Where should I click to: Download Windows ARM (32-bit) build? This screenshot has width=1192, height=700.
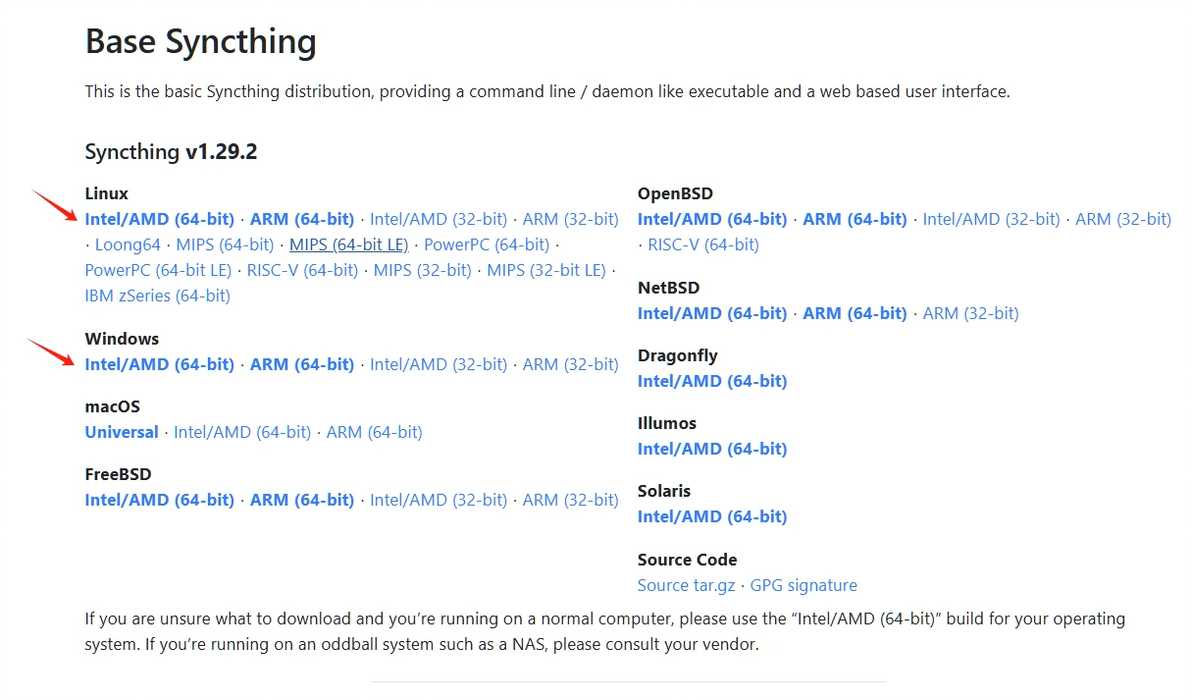(570, 364)
